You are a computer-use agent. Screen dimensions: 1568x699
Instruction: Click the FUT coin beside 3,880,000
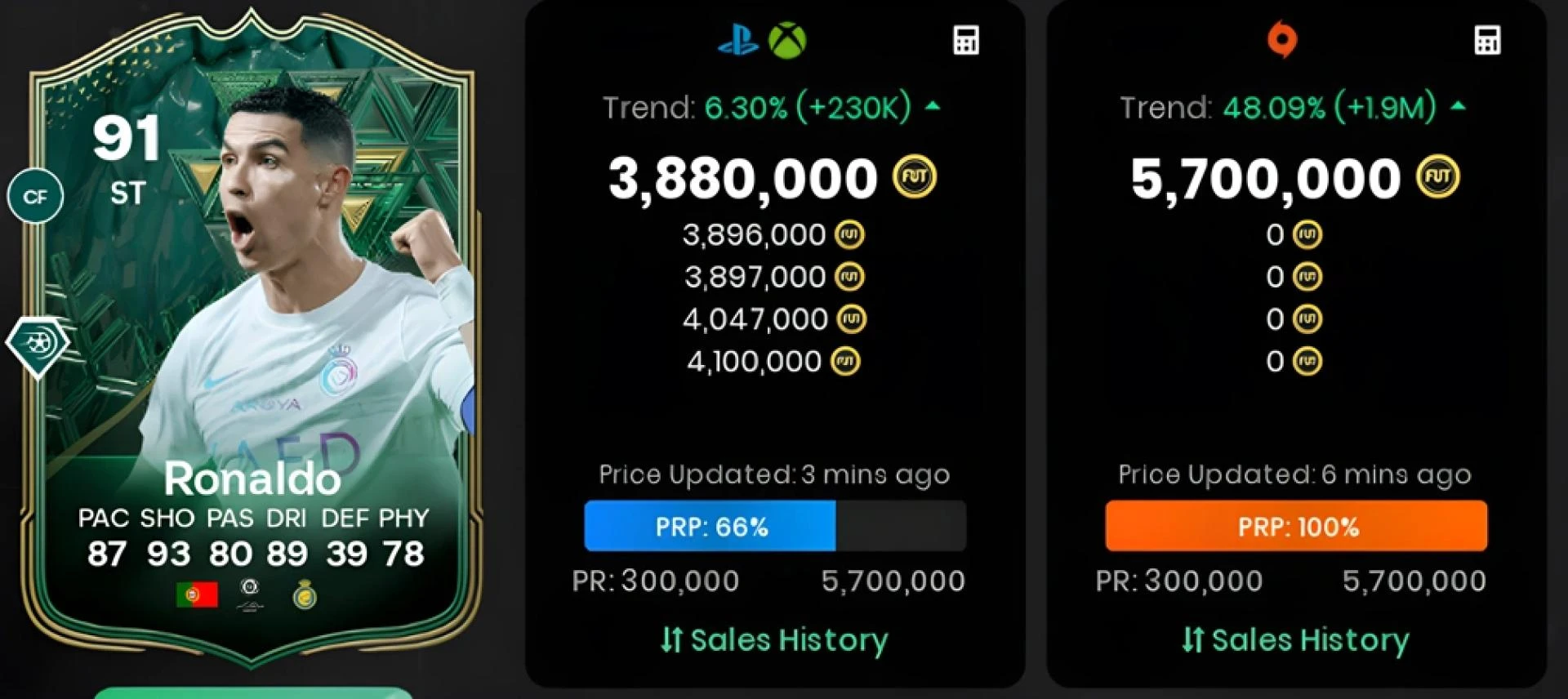click(915, 177)
